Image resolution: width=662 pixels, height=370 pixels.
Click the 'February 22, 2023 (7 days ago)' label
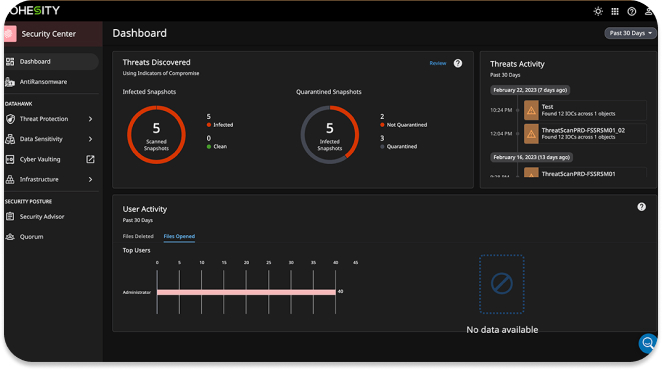pyautogui.click(x=530, y=90)
